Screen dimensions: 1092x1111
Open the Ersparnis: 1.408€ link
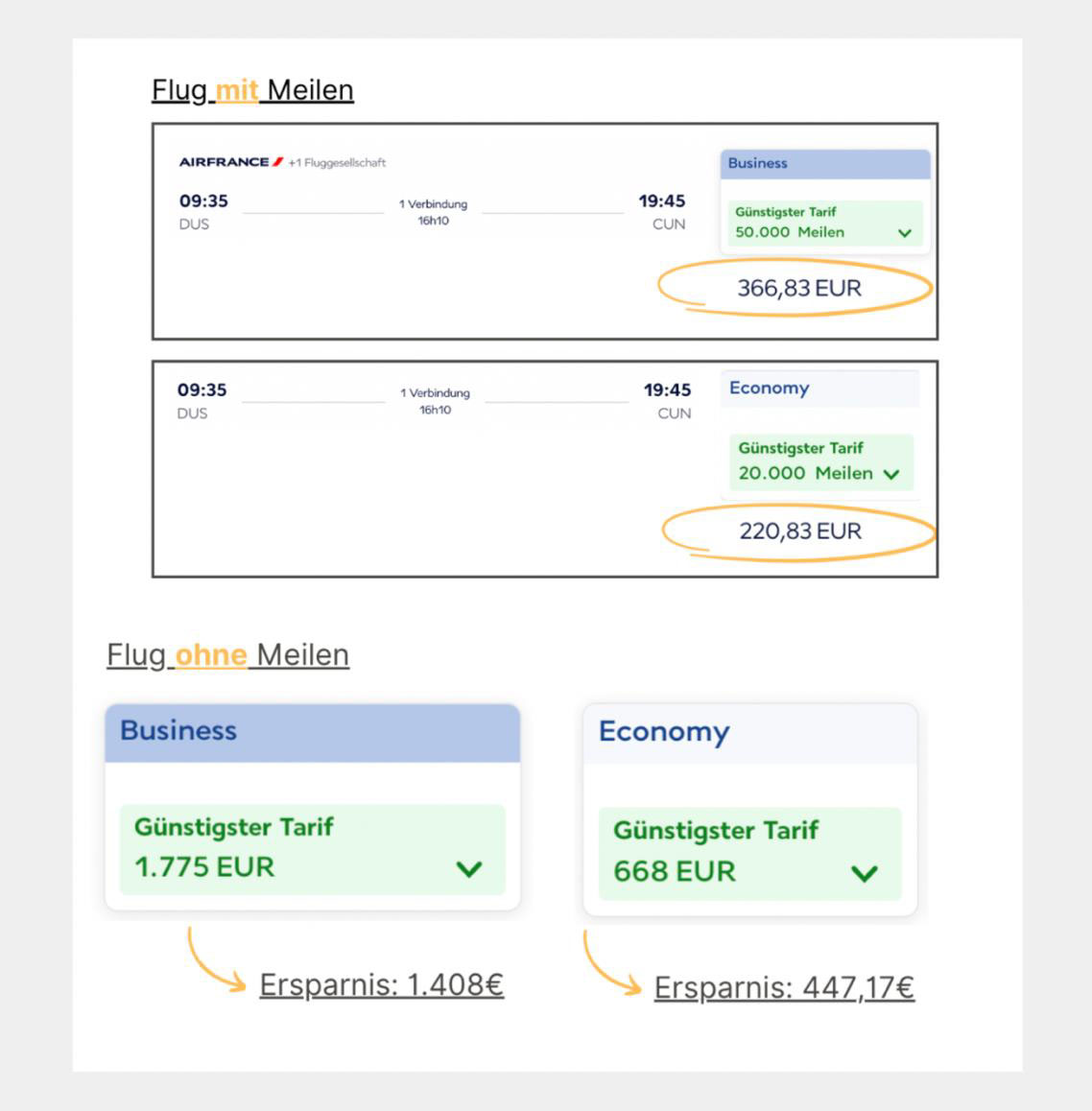381,985
